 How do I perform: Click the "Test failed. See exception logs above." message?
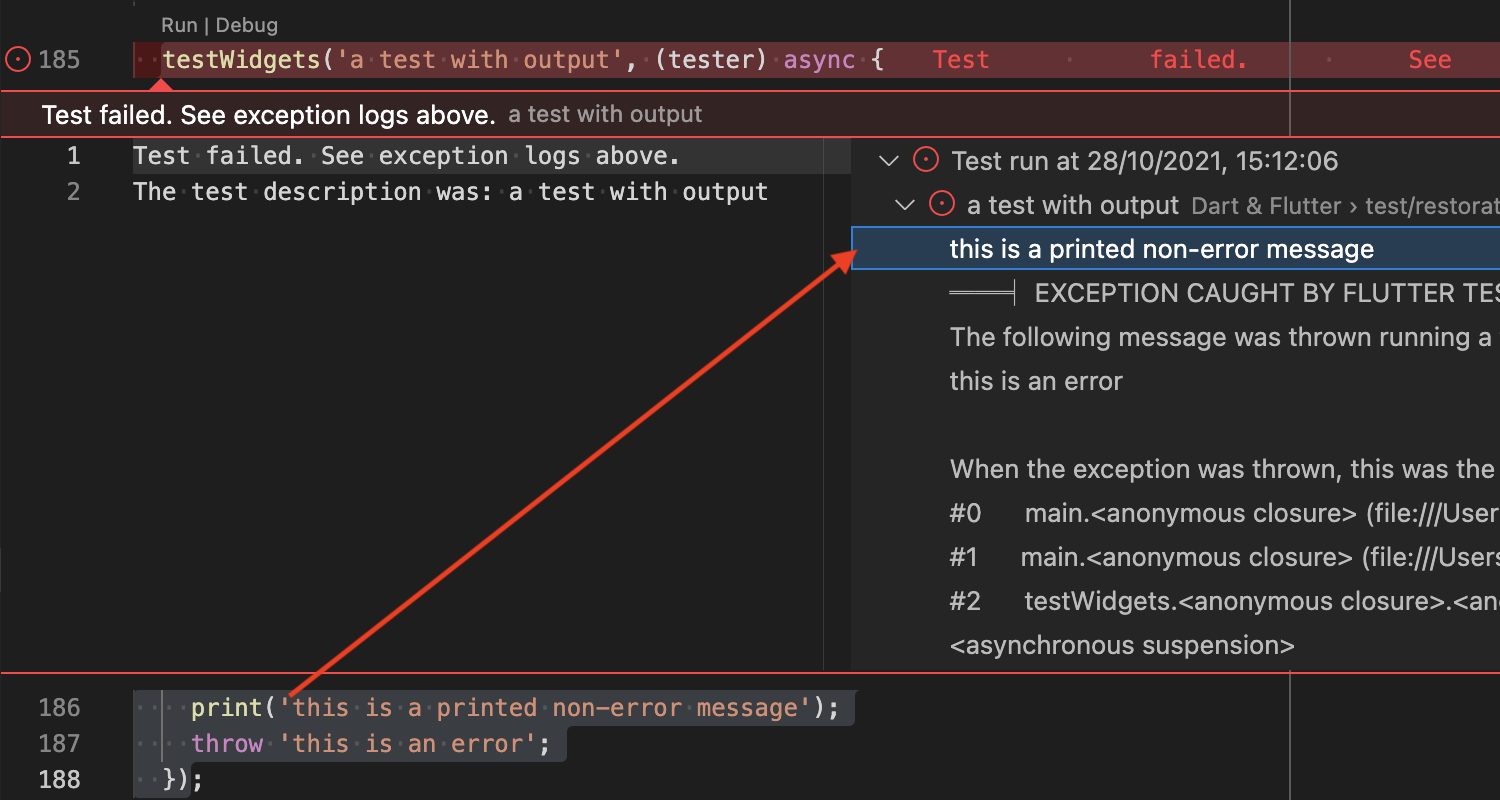click(268, 114)
